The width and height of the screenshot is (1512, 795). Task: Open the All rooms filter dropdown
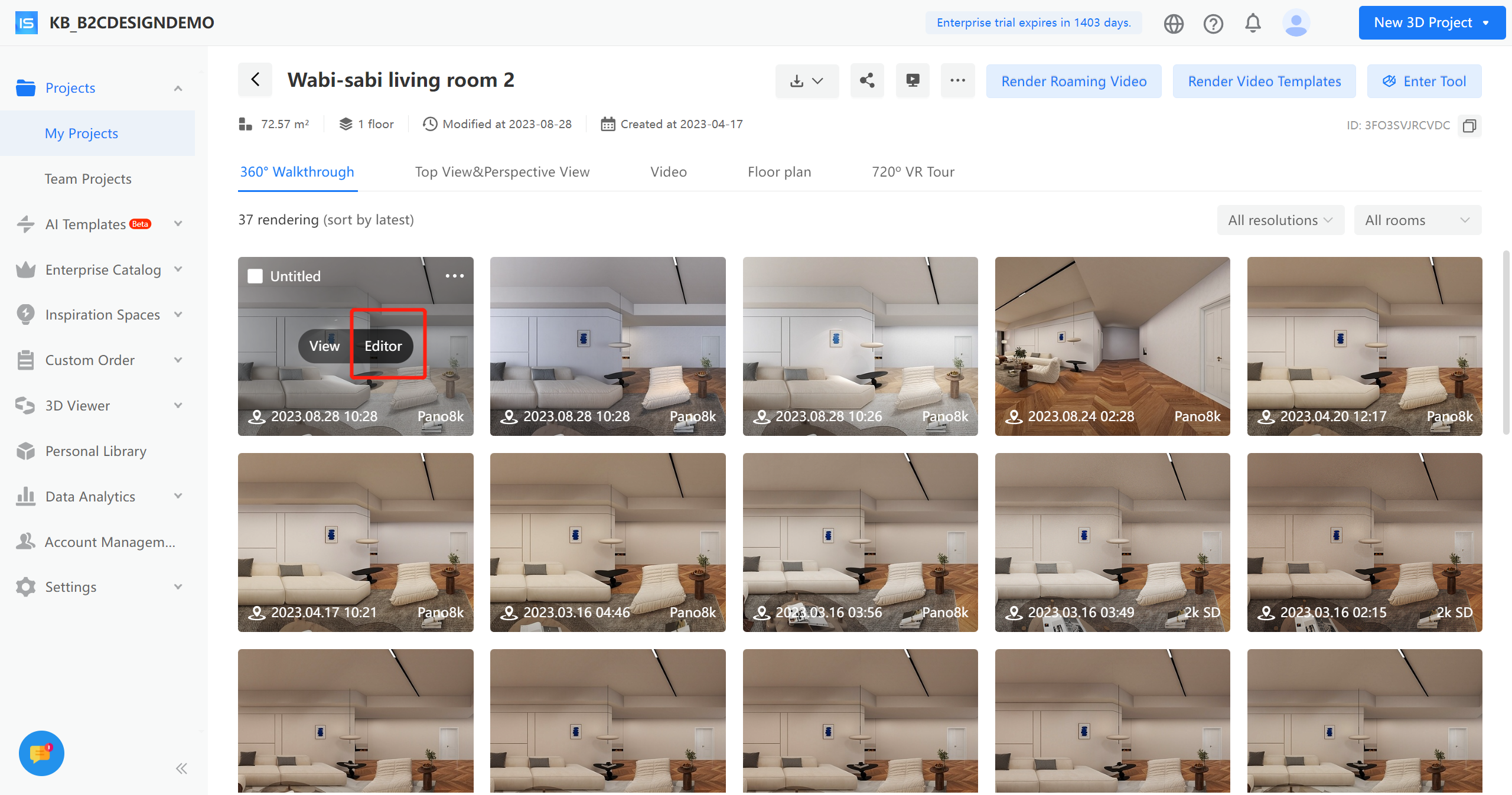click(1417, 220)
